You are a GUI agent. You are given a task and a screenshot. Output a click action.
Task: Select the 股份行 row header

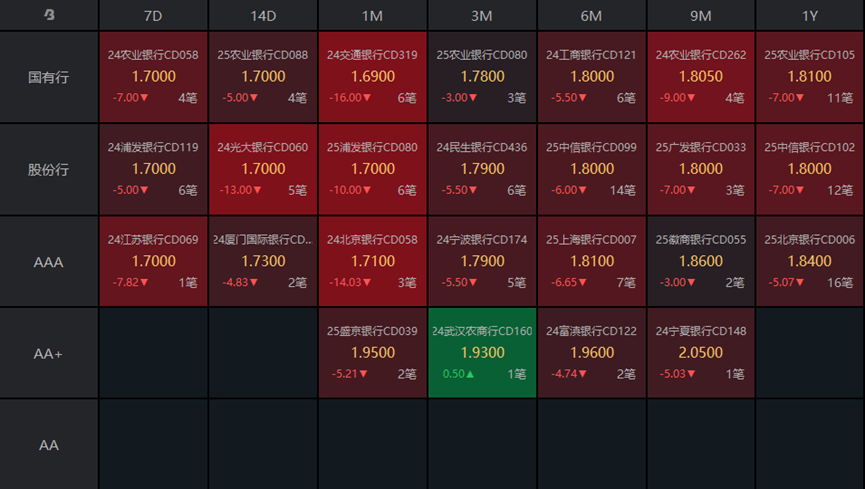pyautogui.click(x=49, y=169)
